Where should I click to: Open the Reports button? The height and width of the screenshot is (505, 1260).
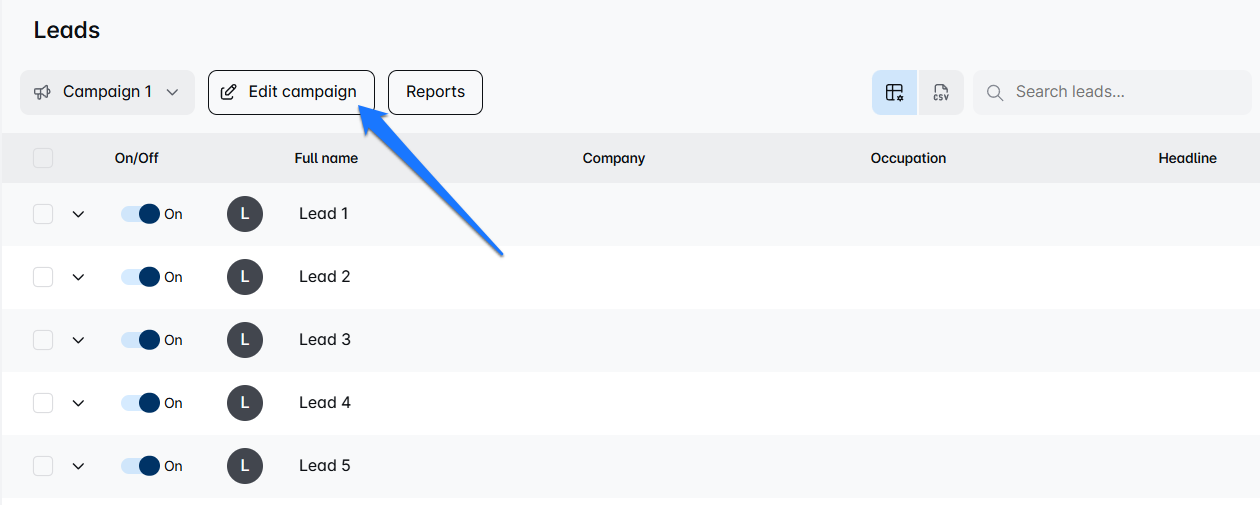coord(435,92)
